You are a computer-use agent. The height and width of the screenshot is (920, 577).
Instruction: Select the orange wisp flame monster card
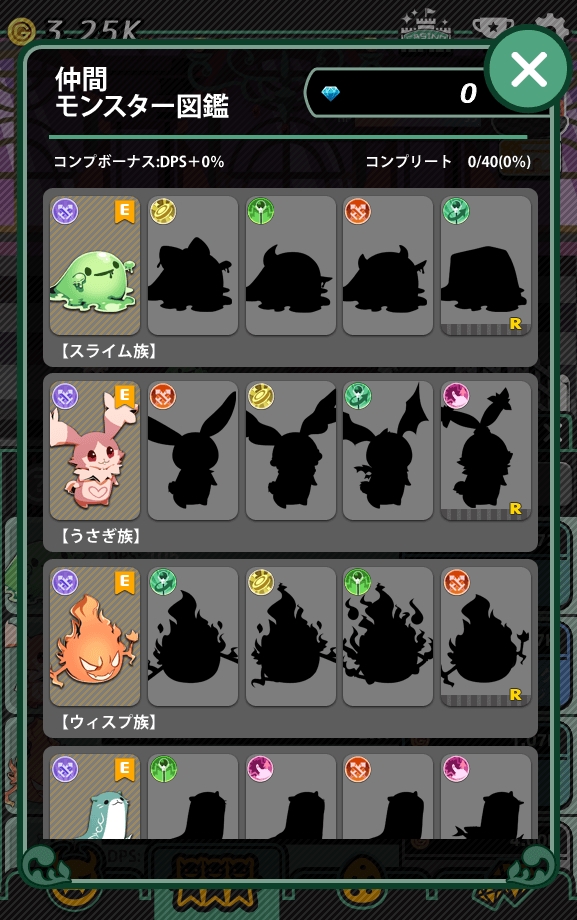pyautogui.click(x=95, y=637)
